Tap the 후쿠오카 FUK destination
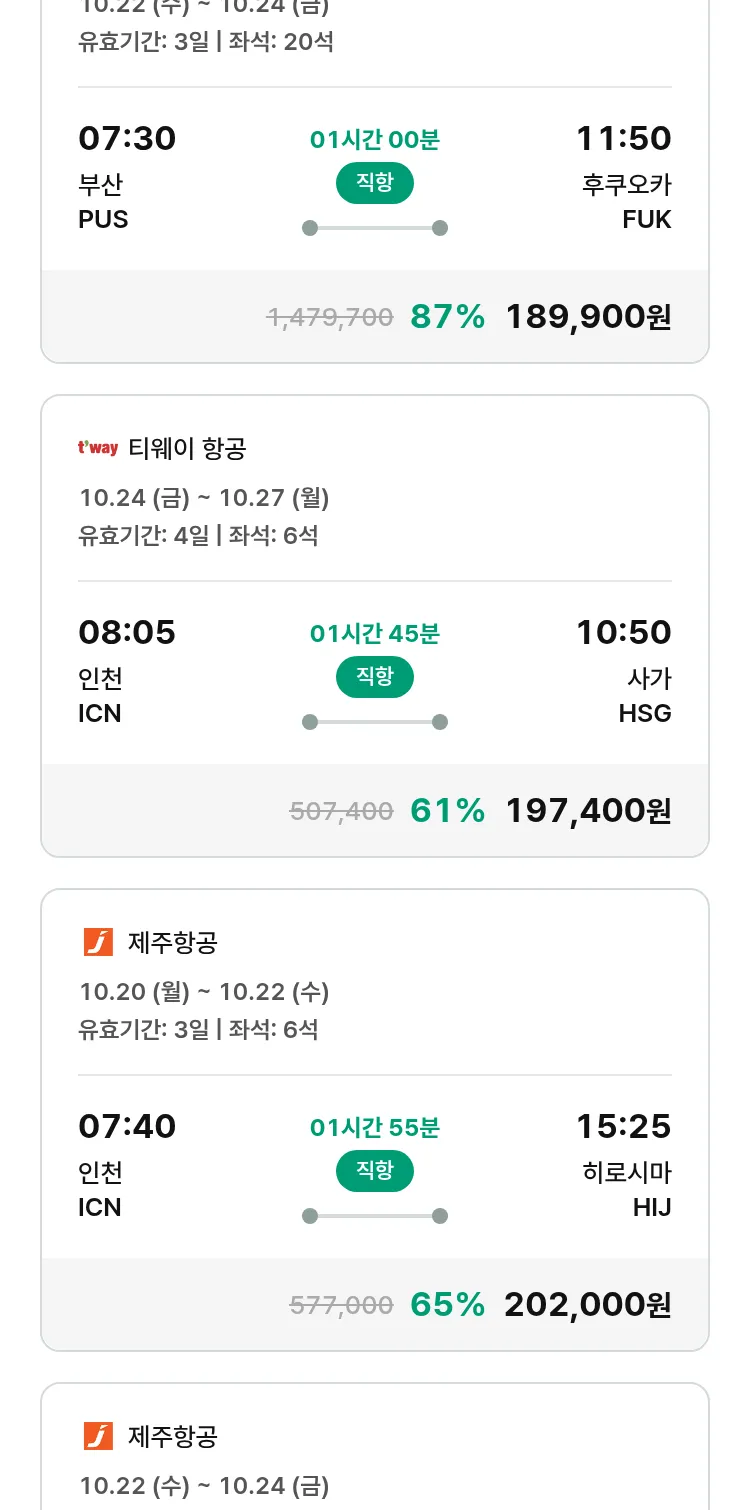This screenshot has width=750, height=1510. tap(627, 201)
